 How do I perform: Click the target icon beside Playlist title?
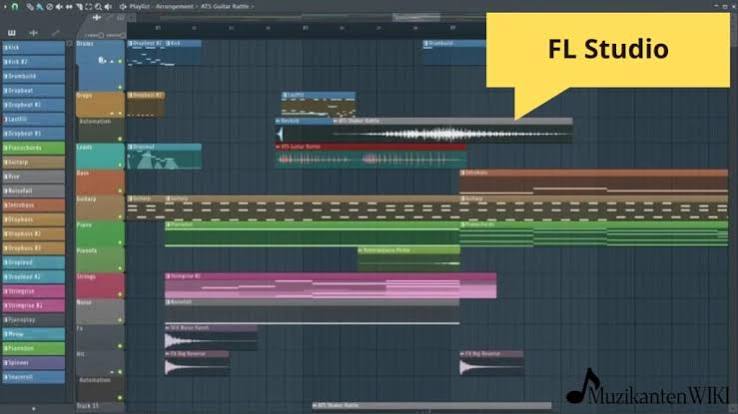123,7
